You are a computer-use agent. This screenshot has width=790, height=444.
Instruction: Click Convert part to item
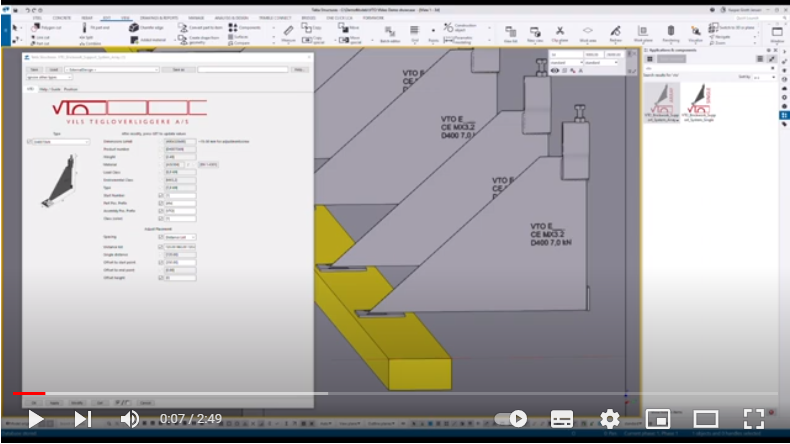[x=200, y=27]
